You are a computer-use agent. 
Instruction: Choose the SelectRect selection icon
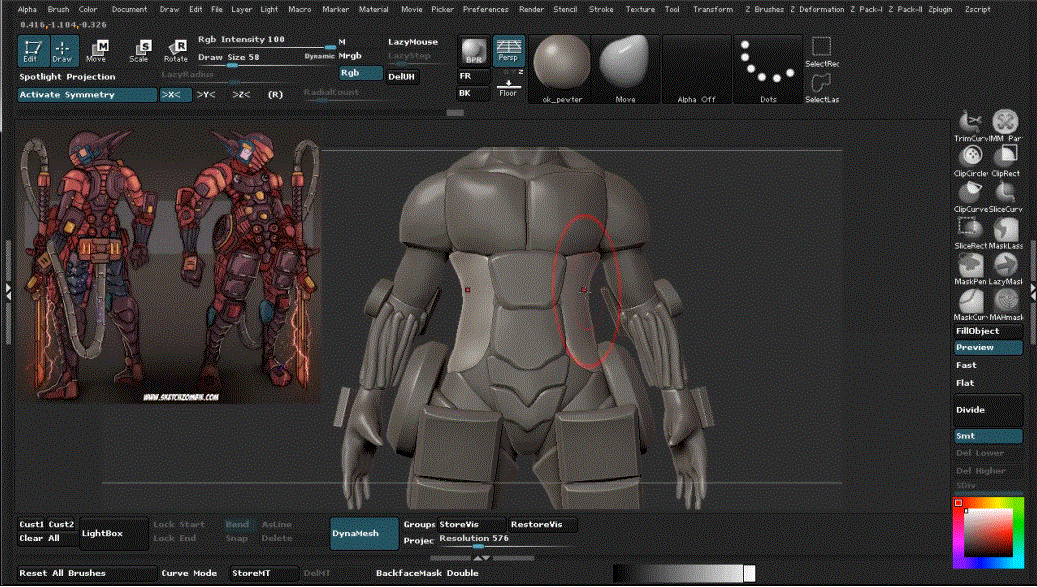point(821,52)
